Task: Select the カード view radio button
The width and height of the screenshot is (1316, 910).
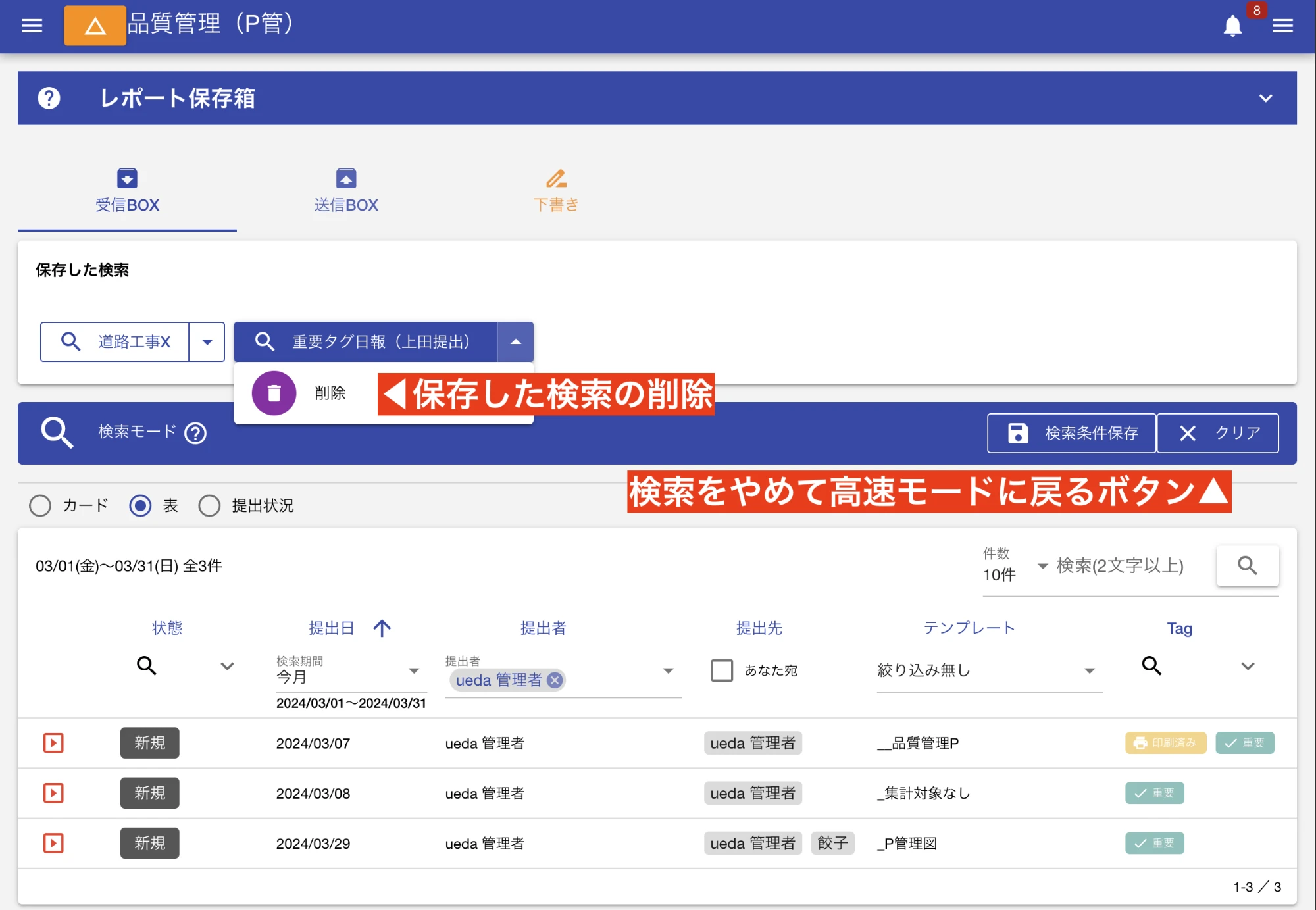Action: click(x=40, y=505)
